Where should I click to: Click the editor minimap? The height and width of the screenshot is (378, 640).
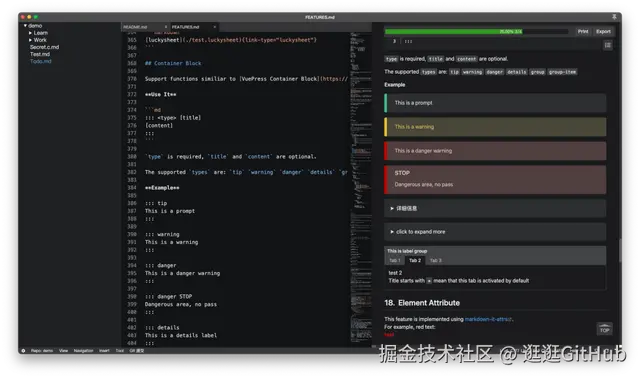pyautogui.click(x=360, y=188)
